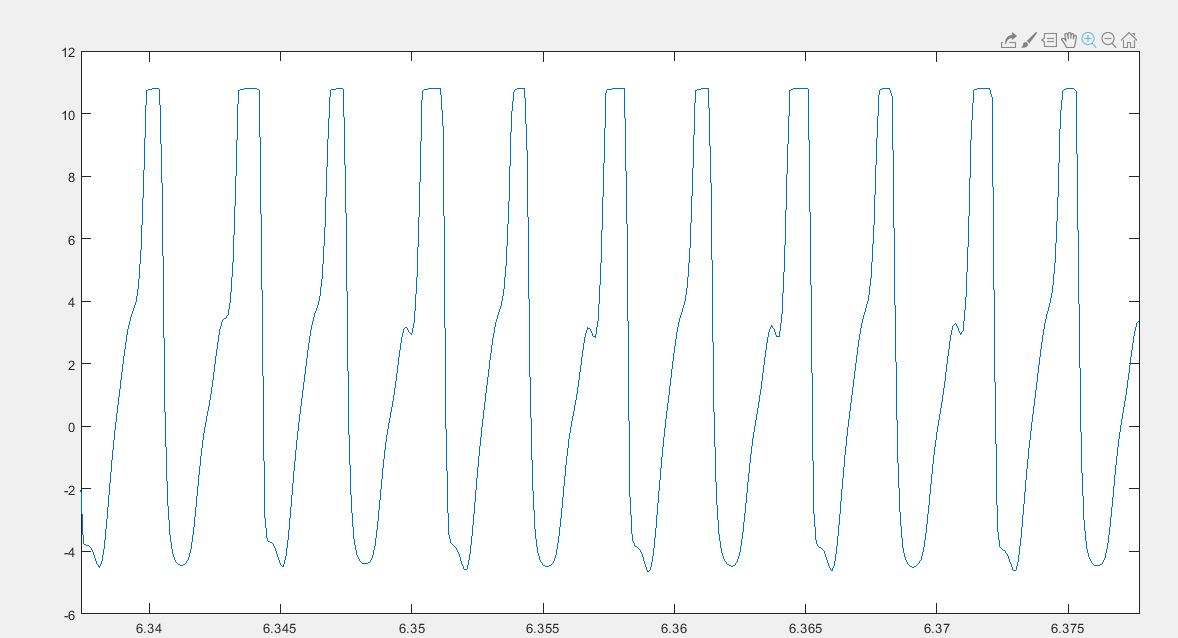The height and width of the screenshot is (638, 1178).
Task: Click the y-axis tick label 8
Action: [71, 177]
